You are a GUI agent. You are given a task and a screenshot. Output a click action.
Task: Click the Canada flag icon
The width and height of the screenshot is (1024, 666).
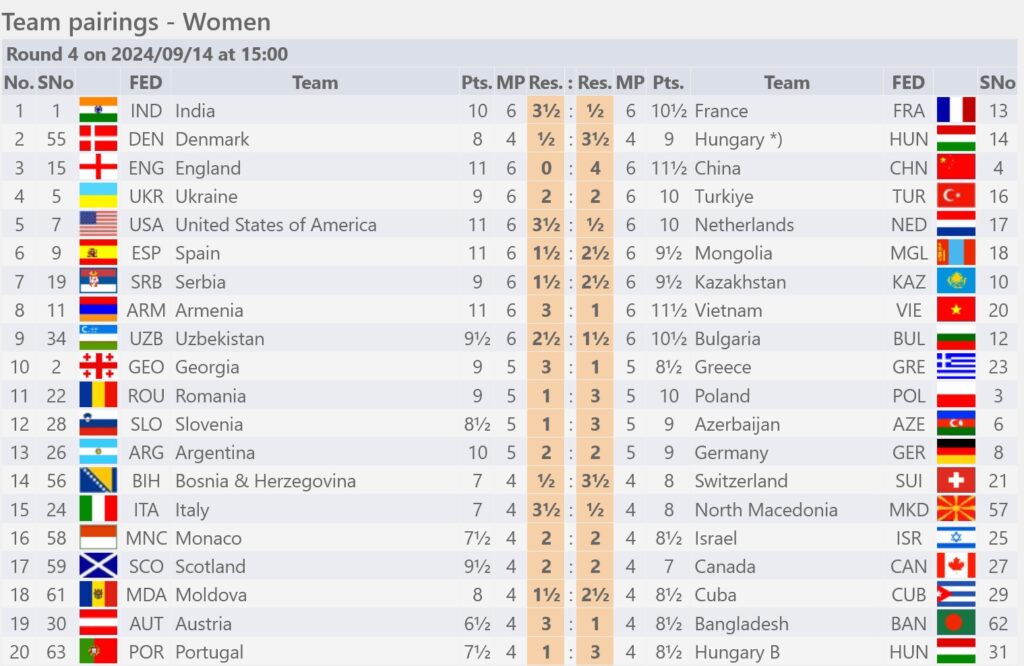pyautogui.click(x=955, y=566)
